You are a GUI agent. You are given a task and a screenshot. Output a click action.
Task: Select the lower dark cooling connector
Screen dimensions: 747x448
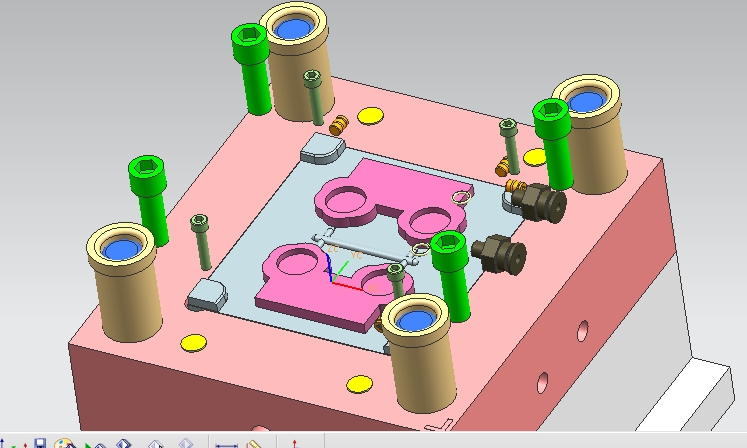pos(500,254)
